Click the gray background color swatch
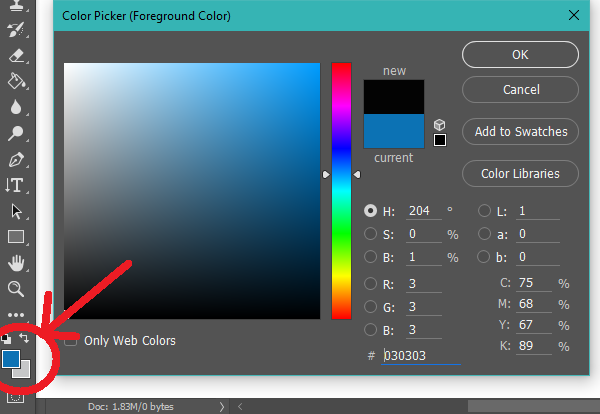This screenshot has height=414, width=600. [x=24, y=372]
